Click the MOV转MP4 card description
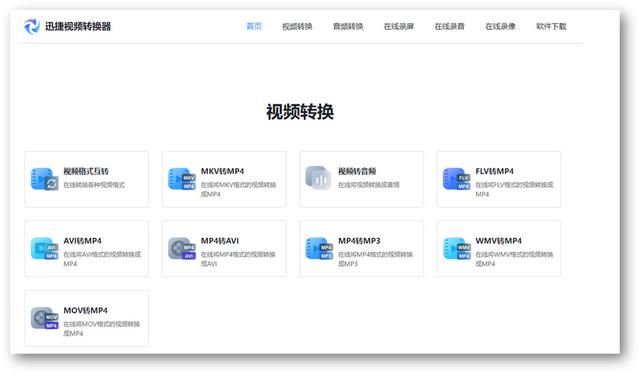Screen dimensions: 640x374 pos(102,329)
